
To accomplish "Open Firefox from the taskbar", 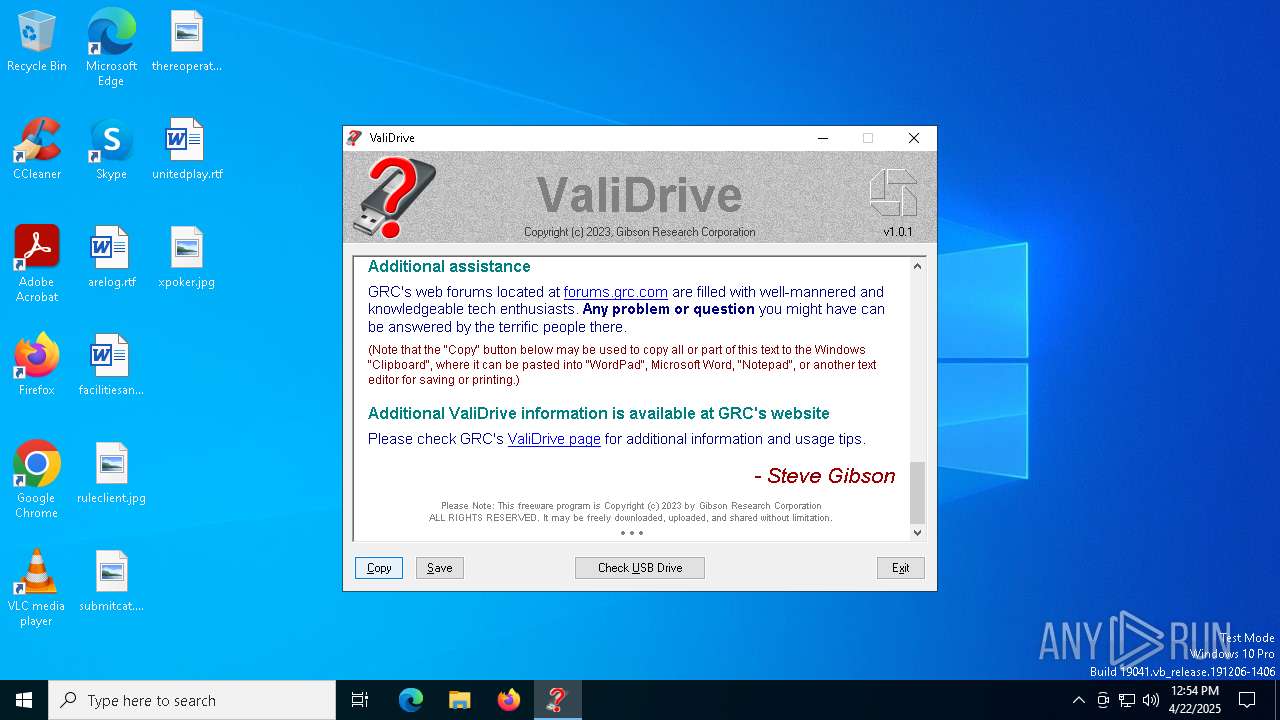I will pos(509,700).
